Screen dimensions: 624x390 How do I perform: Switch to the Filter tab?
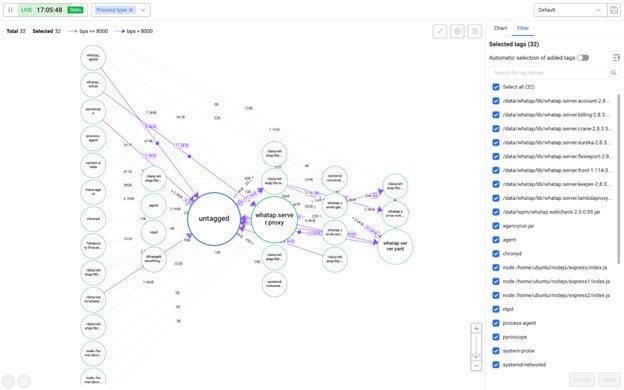(523, 28)
